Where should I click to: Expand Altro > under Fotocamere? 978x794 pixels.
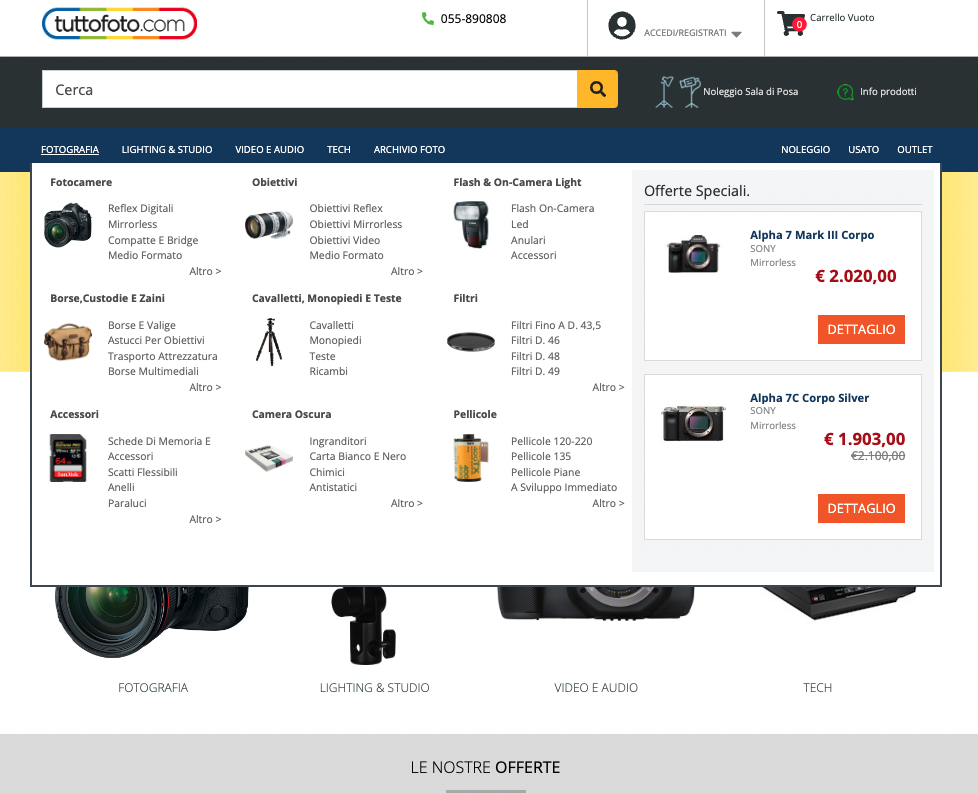[x=205, y=271]
